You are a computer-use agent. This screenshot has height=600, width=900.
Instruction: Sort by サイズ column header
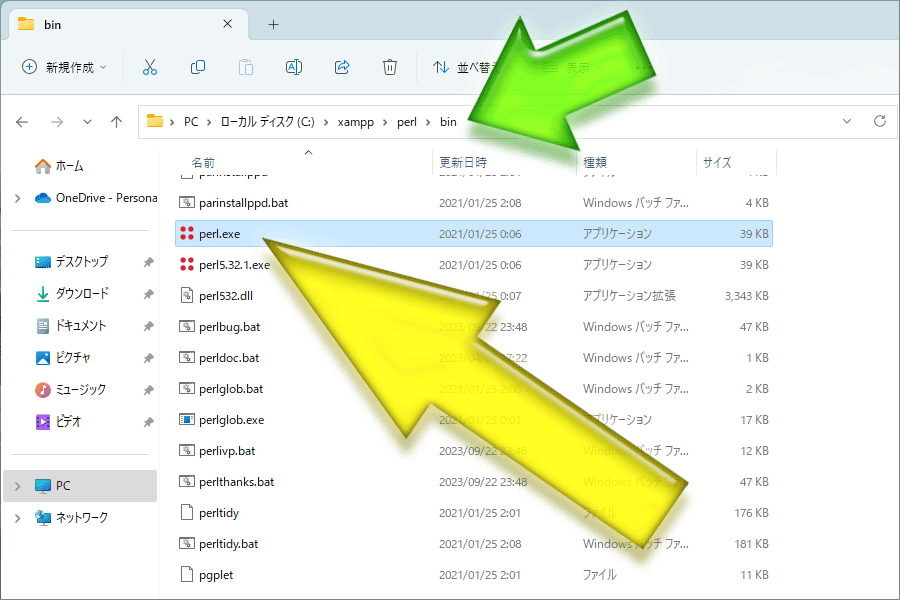click(x=717, y=162)
